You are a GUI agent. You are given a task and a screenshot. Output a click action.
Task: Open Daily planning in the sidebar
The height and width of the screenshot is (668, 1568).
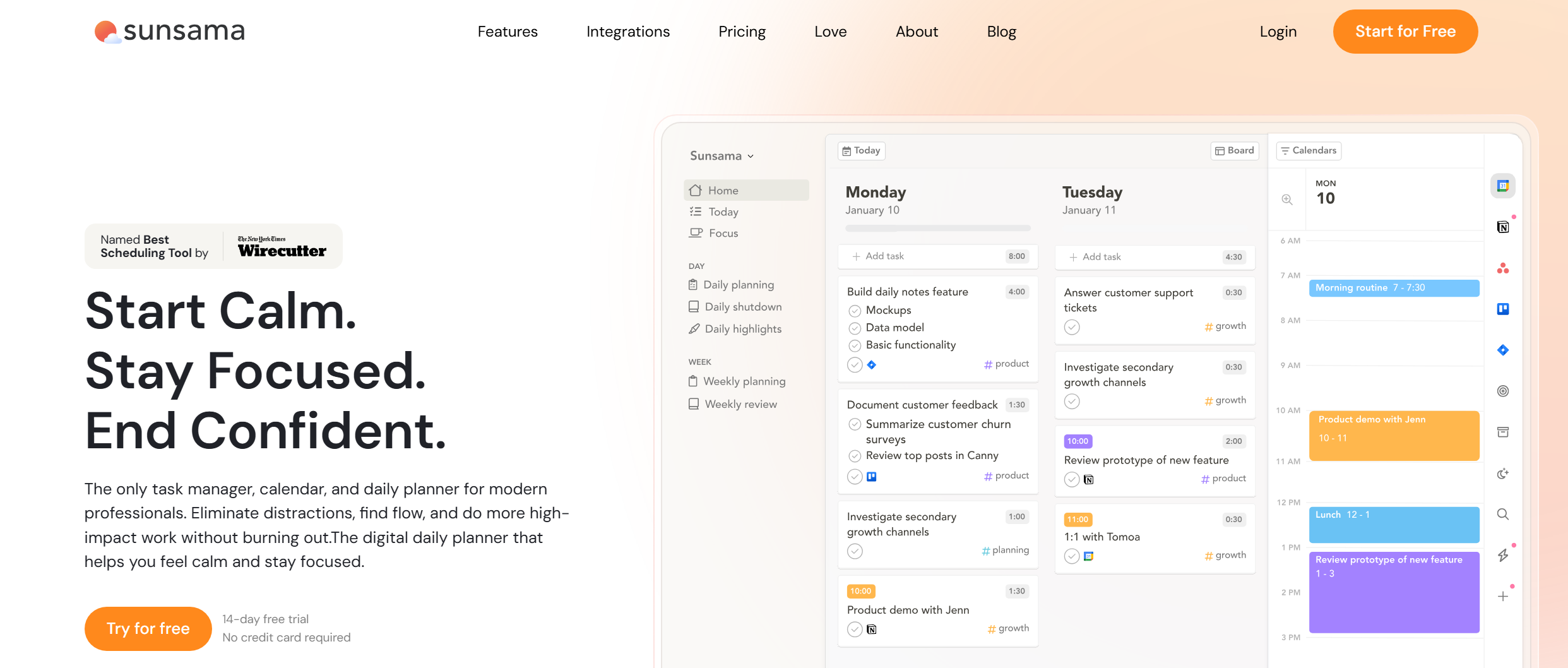739,284
